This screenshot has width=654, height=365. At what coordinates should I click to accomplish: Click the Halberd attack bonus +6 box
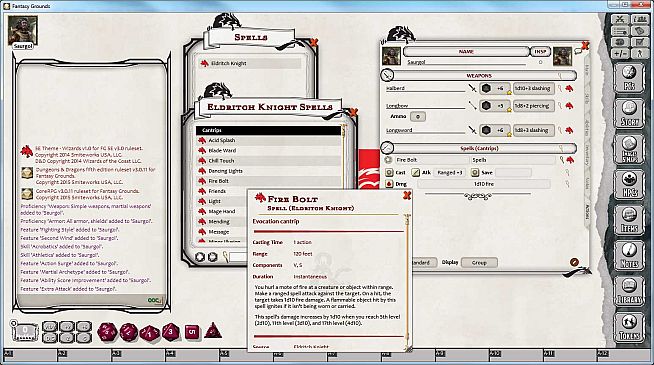[x=495, y=88]
